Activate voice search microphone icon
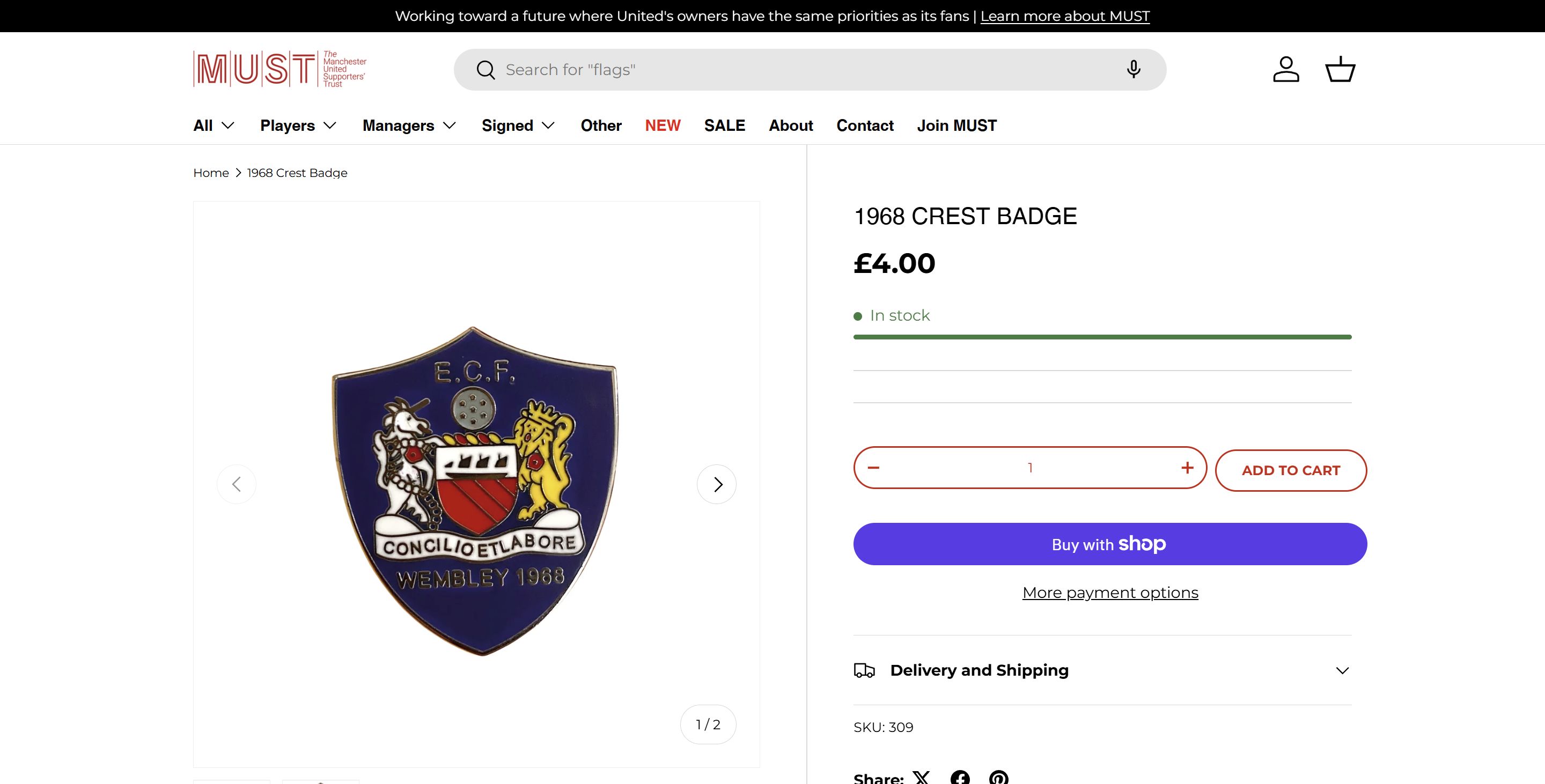The height and width of the screenshot is (784, 1545). (x=1133, y=70)
